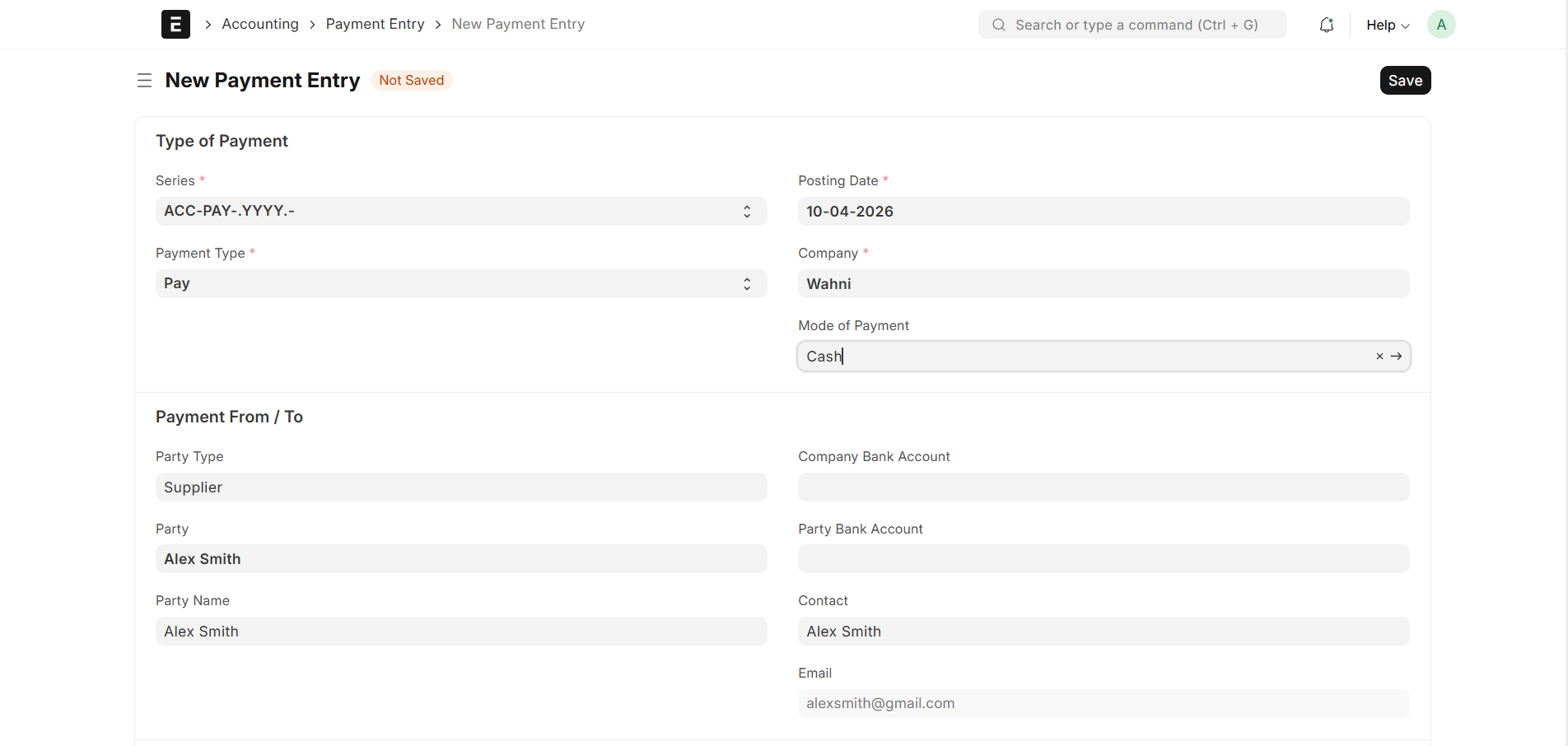
Task: Select the Party Bank Account field
Action: [x=1104, y=558]
